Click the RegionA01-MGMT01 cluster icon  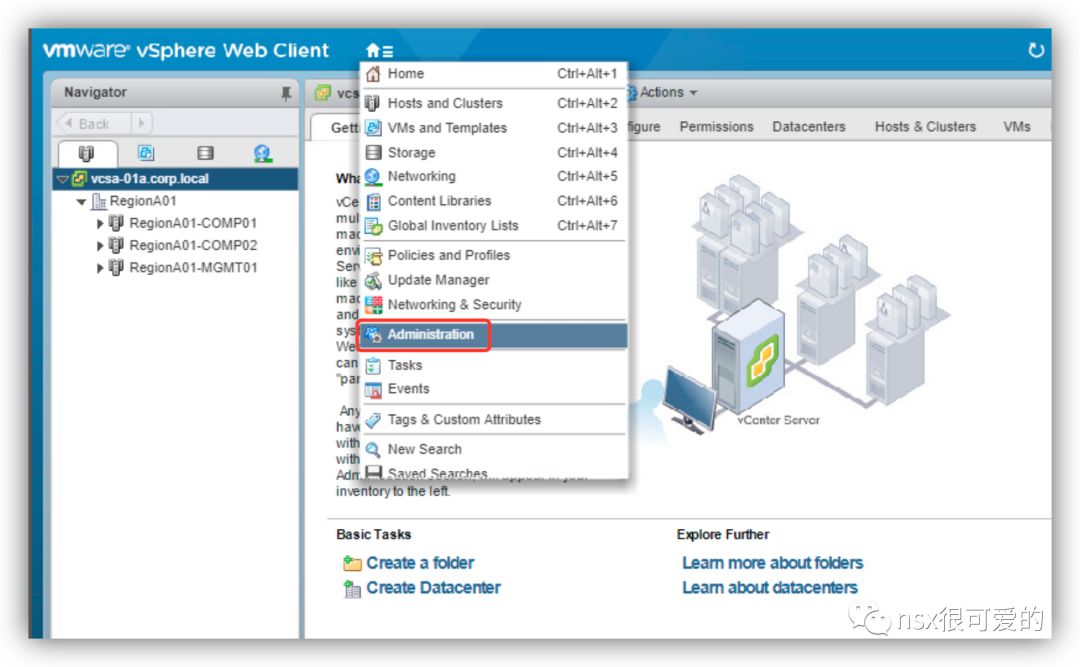pos(116,267)
